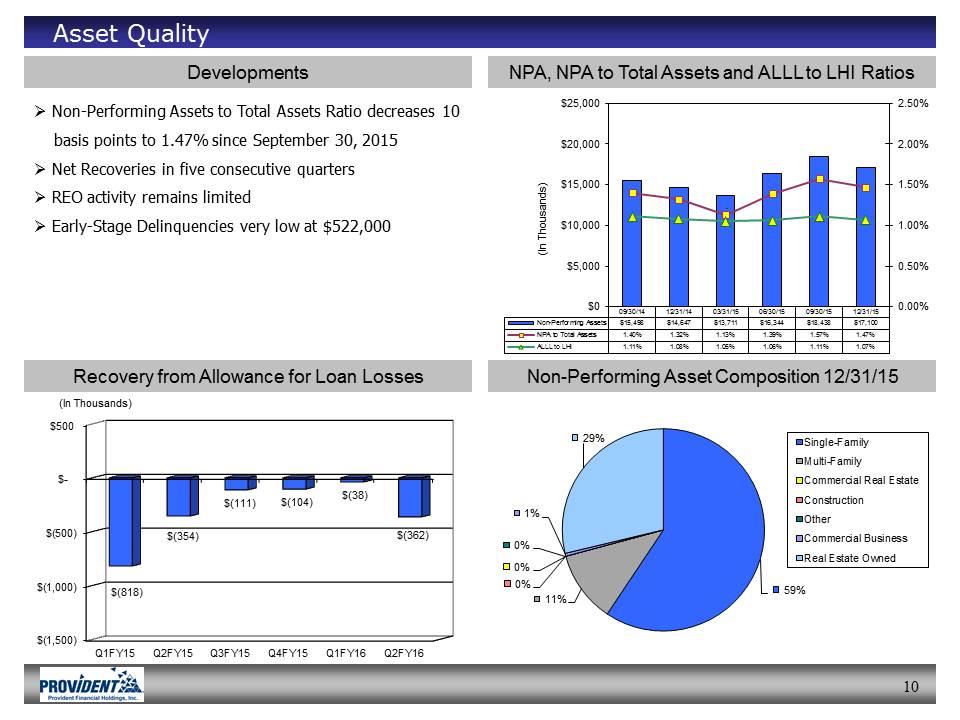Click the Q4FY15 recovery bar
The width and height of the screenshot is (960, 720).
pyautogui.click(x=298, y=483)
